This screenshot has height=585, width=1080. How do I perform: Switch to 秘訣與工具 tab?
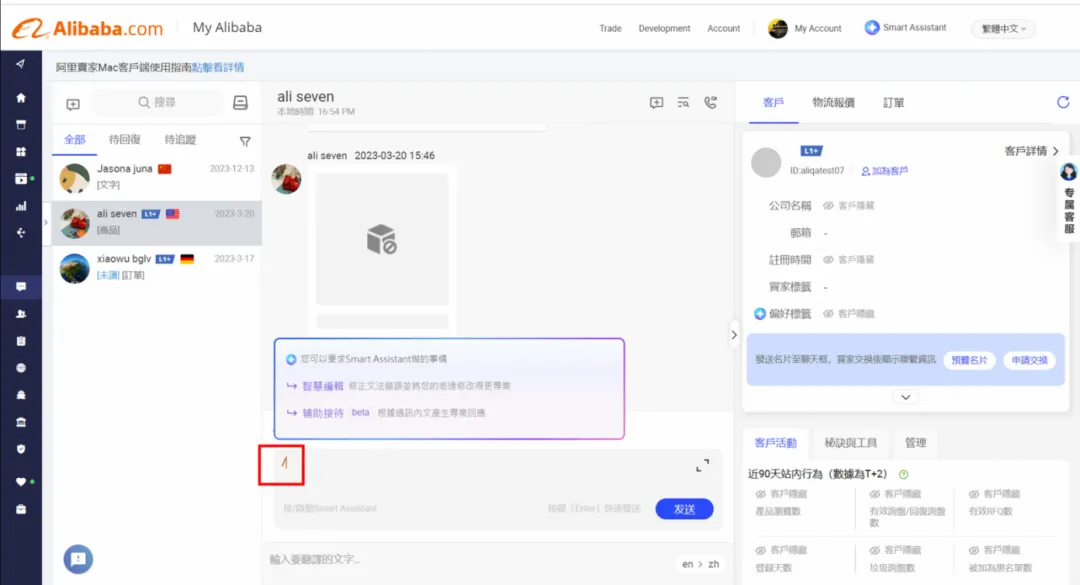851,442
